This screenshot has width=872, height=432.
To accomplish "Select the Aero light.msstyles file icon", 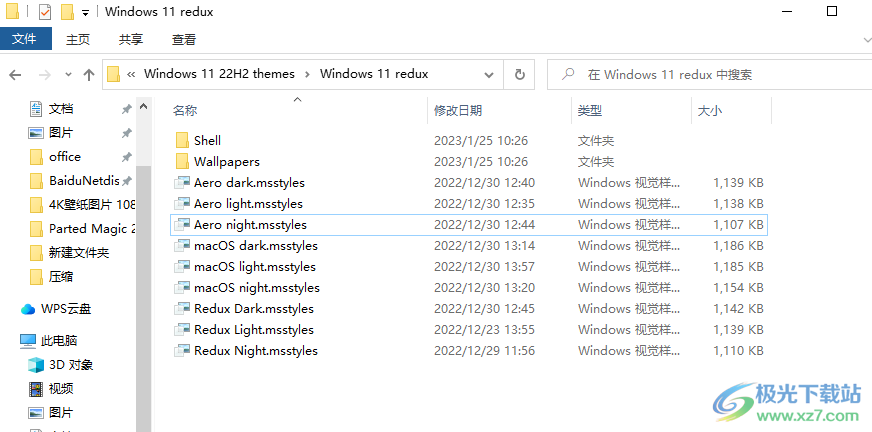I will [x=182, y=203].
